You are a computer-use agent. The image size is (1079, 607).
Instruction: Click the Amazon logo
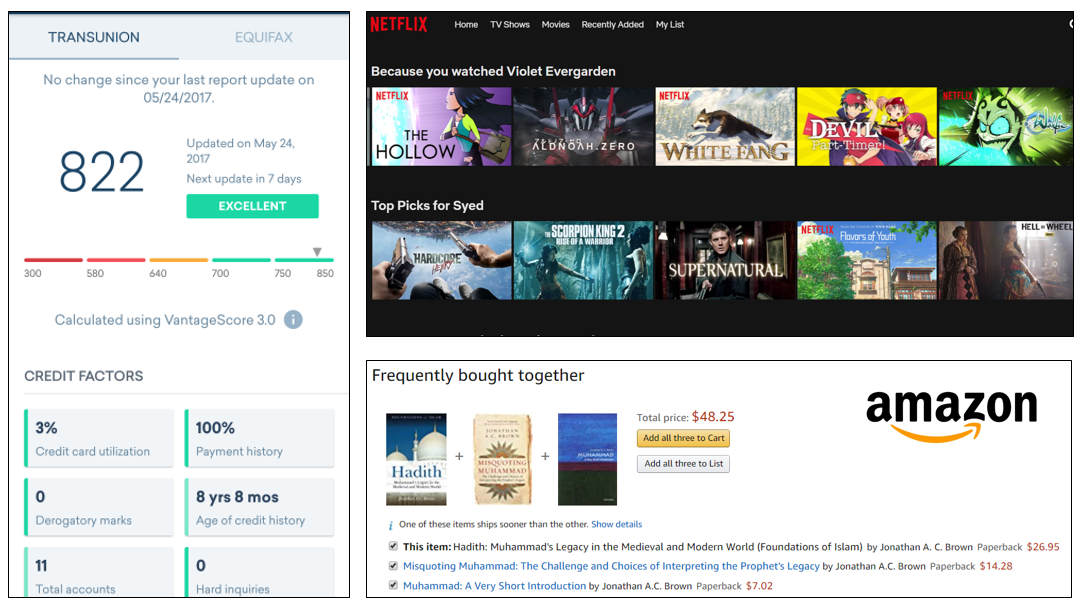(x=952, y=415)
